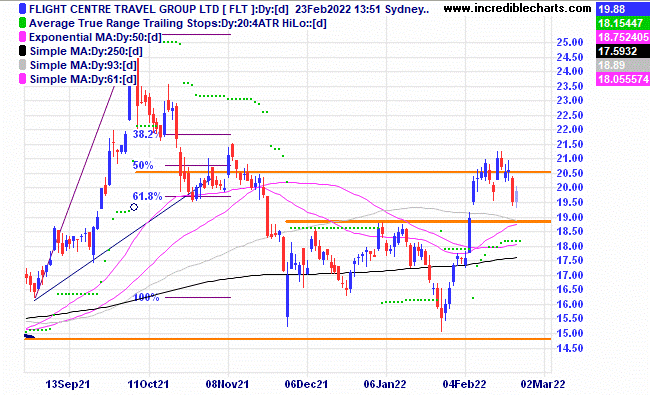The width and height of the screenshot is (651, 395).
Task: Click the grey Simple MA 93 legend marker
Action: coord(22,65)
